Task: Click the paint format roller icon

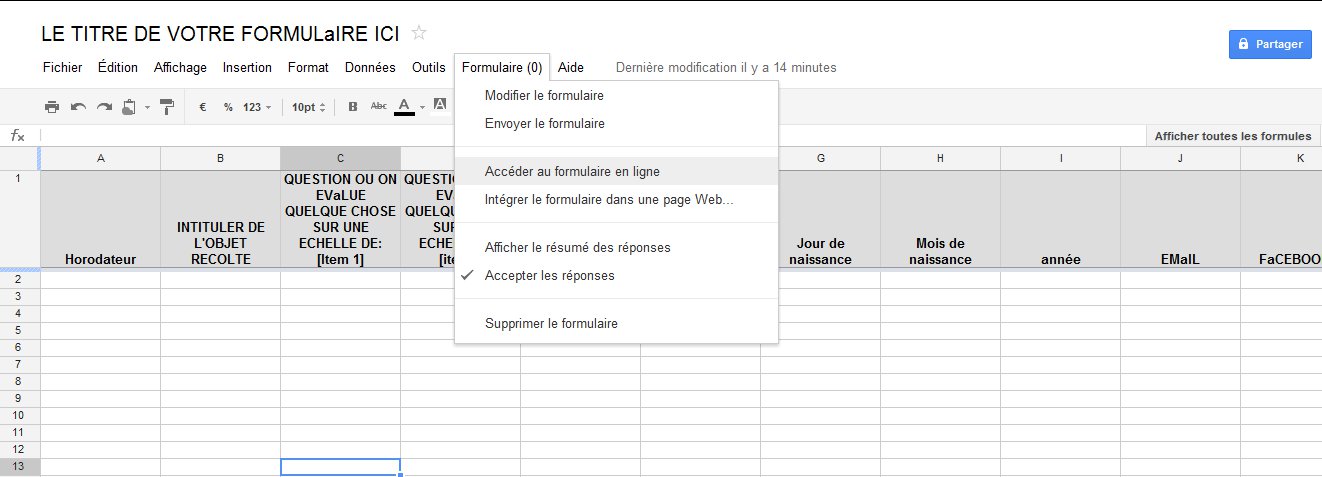Action: click(x=167, y=107)
